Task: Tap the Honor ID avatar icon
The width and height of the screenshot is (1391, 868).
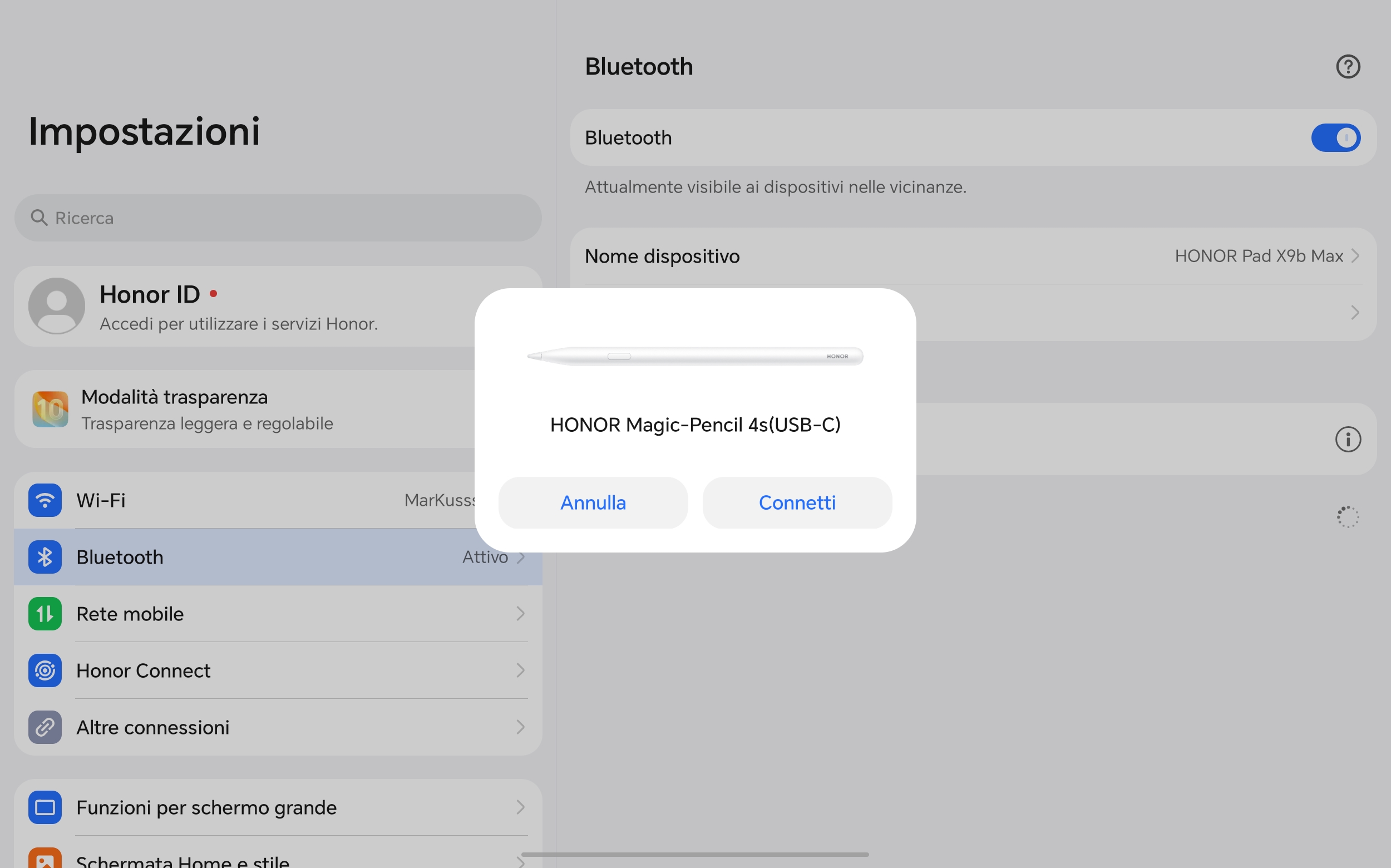Action: pyautogui.click(x=57, y=306)
